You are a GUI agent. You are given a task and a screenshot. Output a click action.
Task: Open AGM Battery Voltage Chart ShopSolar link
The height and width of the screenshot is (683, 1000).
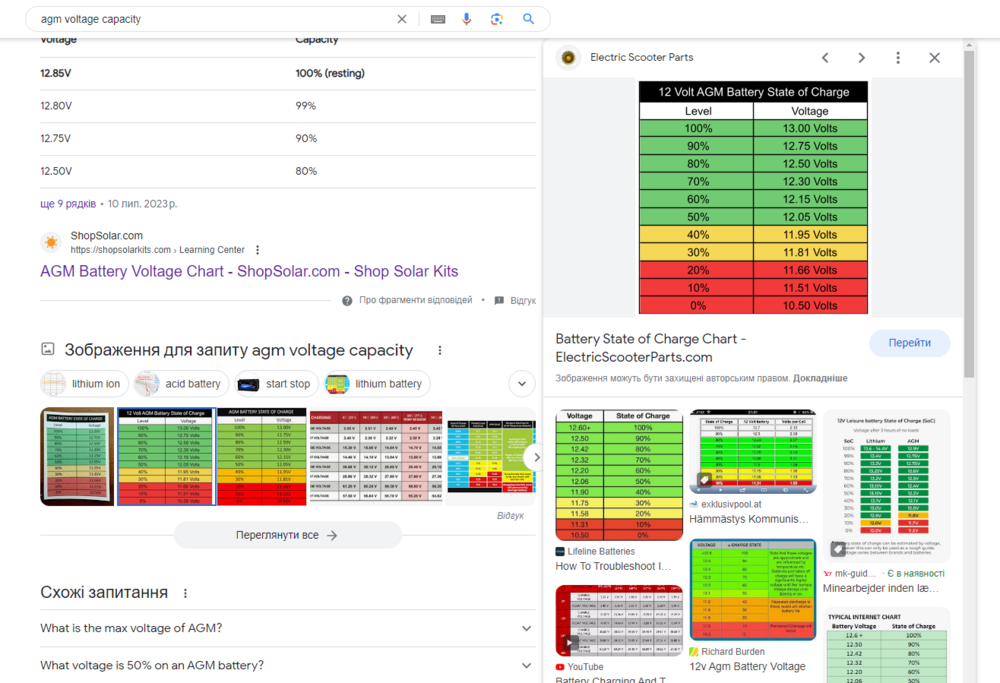point(248,271)
